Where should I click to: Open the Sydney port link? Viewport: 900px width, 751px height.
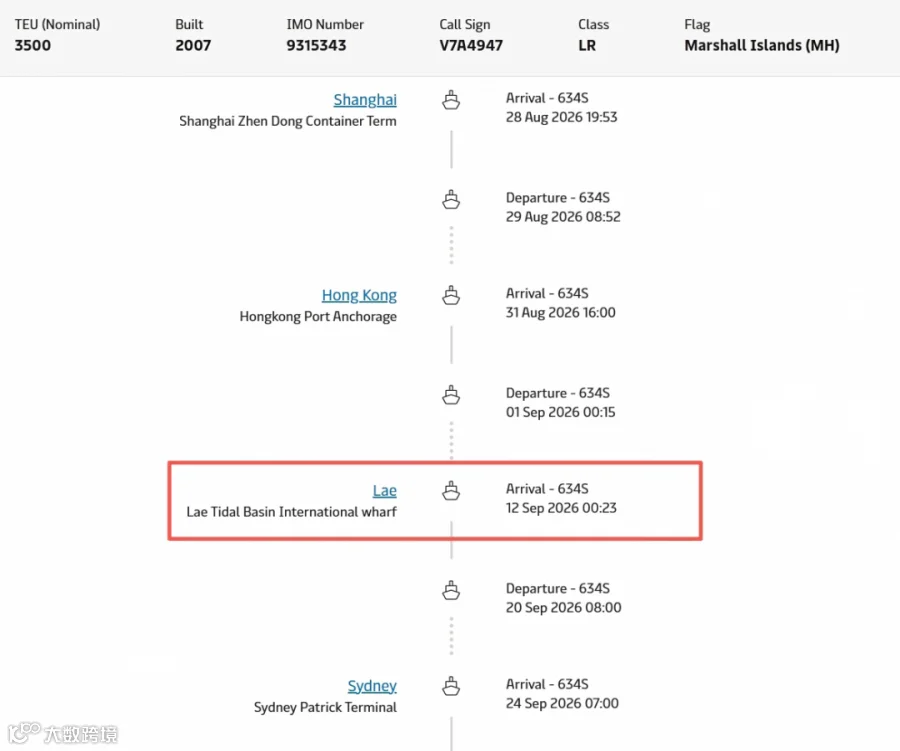click(x=372, y=686)
